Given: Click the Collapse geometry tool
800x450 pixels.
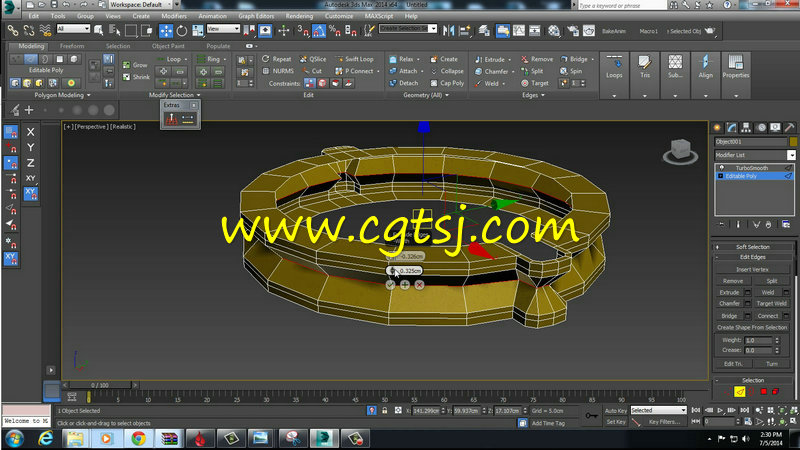Looking at the screenshot, I should tap(447, 71).
